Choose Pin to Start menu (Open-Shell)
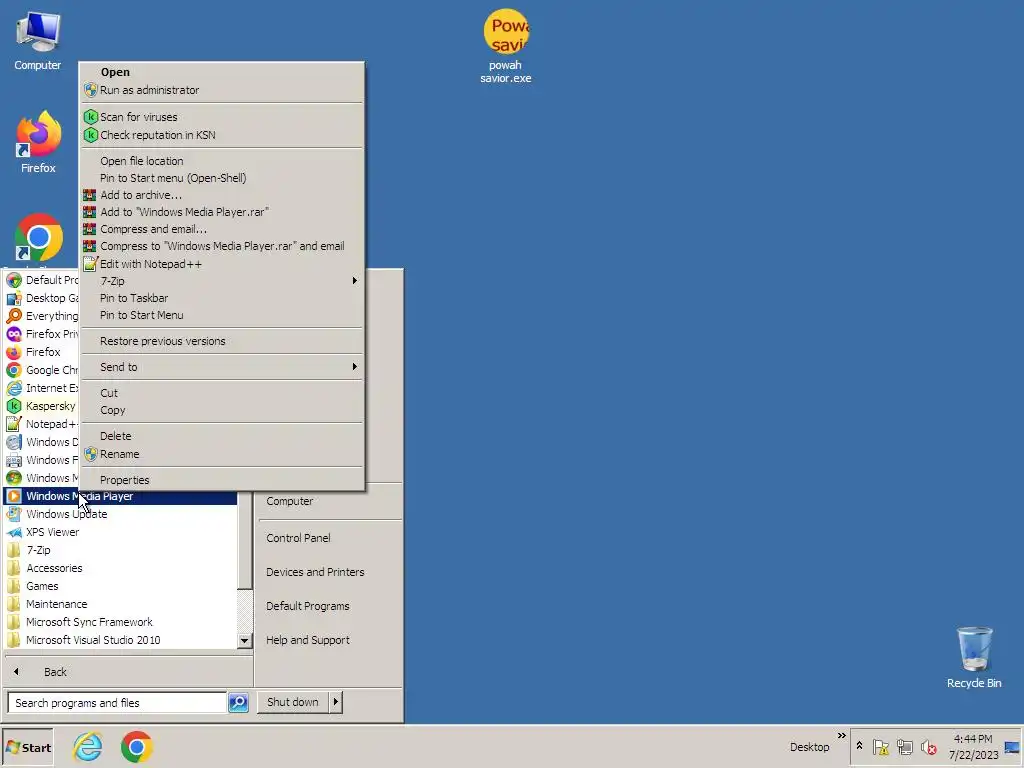The image size is (1024, 768). click(222, 178)
